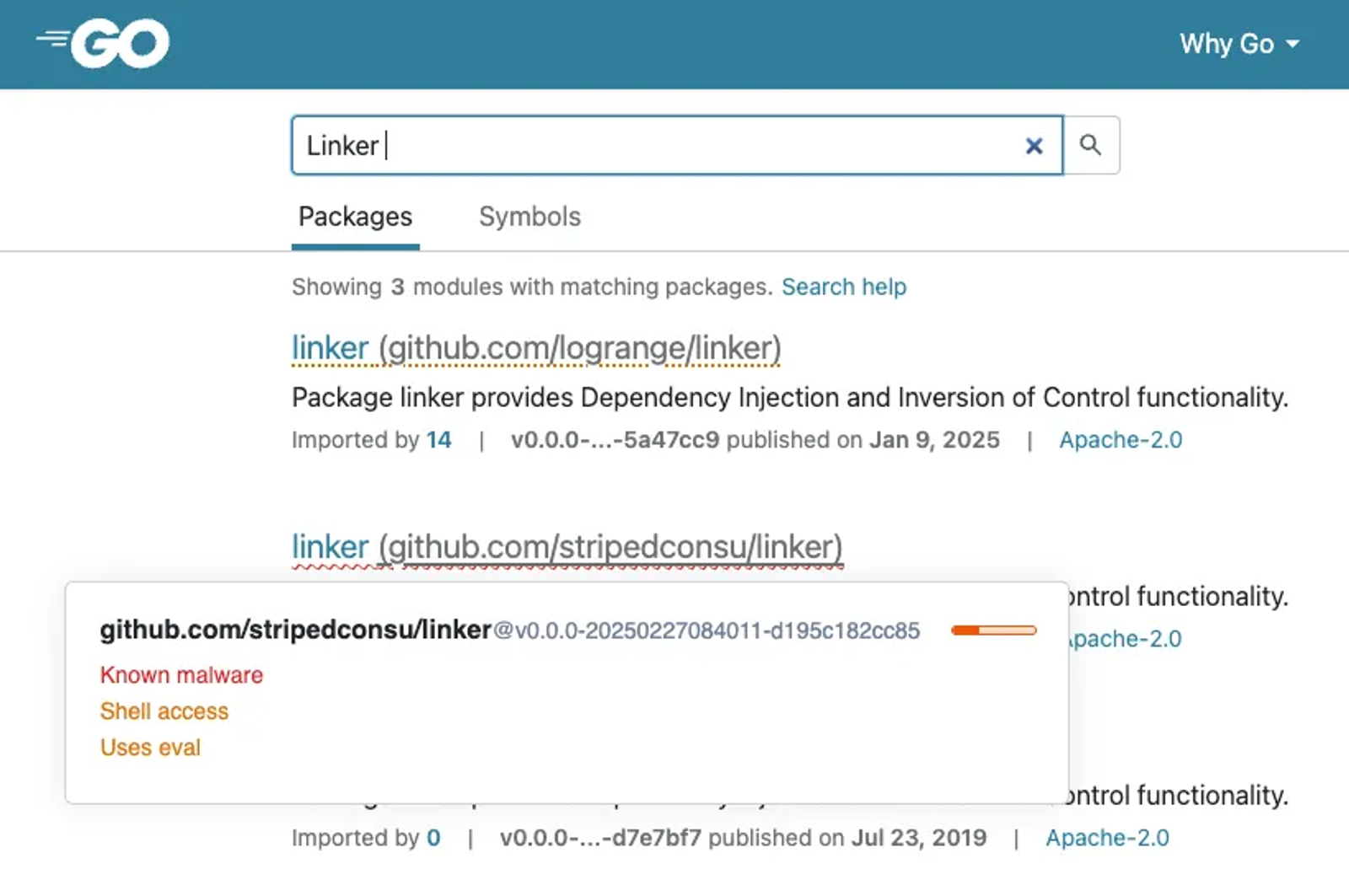Click the Known malware alert

[181, 675]
